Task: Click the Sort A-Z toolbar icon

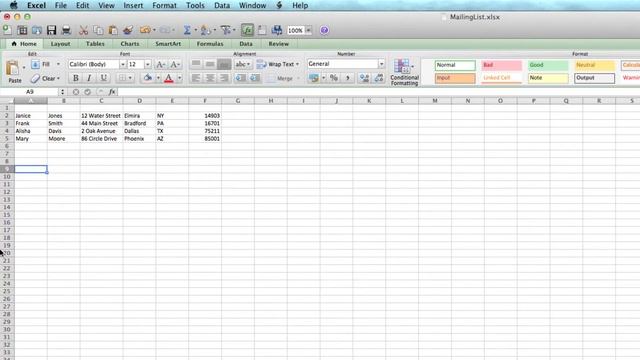Action: (206, 30)
